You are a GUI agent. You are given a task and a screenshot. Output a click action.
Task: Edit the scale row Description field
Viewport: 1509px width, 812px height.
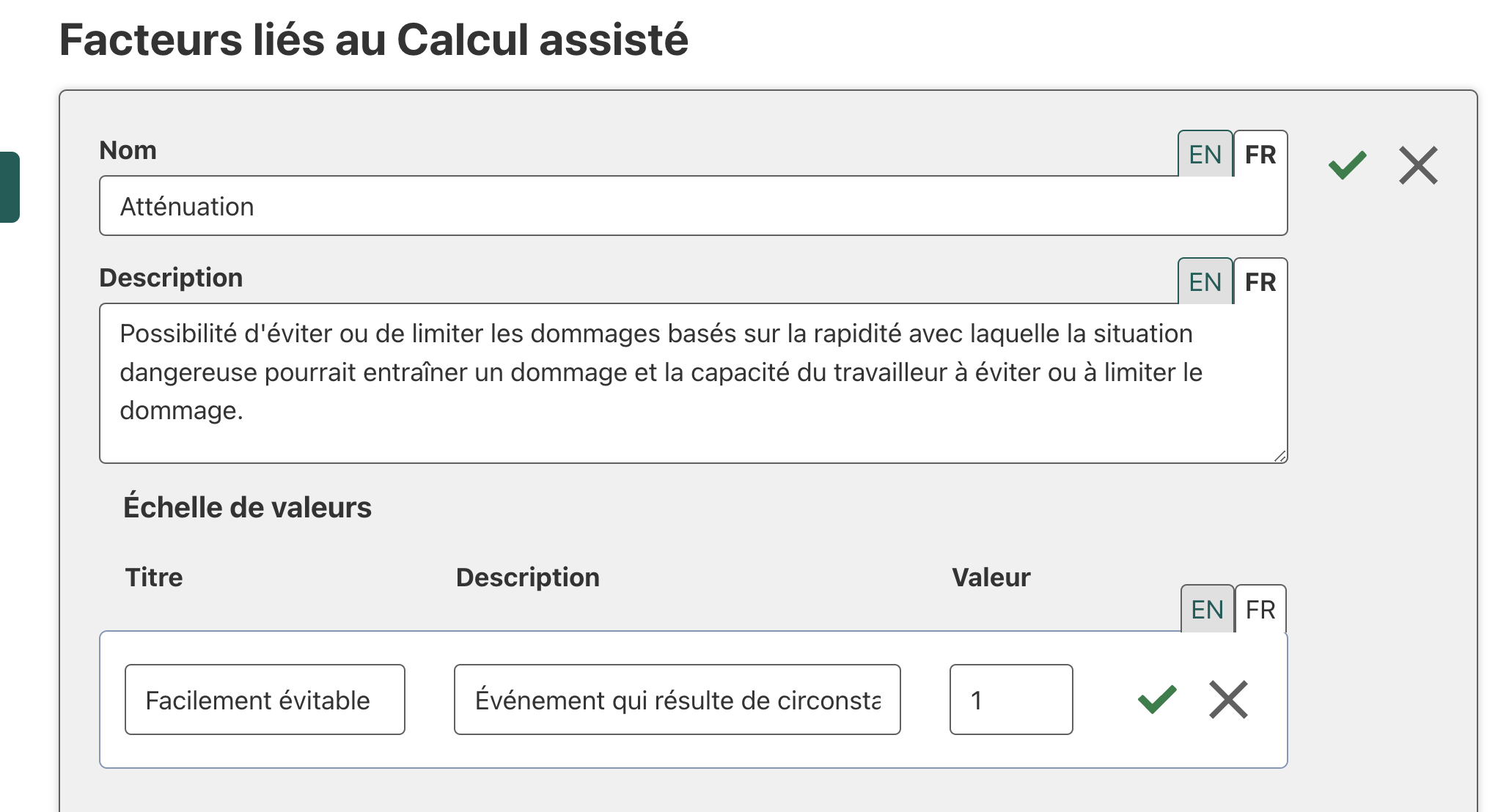point(677,700)
